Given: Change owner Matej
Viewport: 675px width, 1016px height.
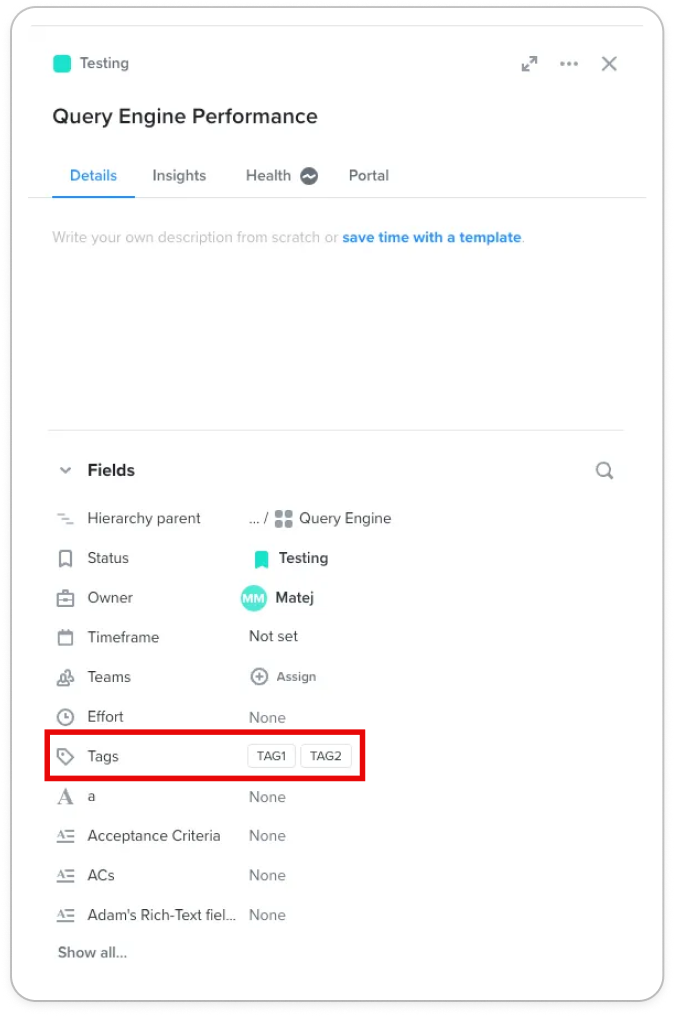Looking at the screenshot, I should coord(295,597).
